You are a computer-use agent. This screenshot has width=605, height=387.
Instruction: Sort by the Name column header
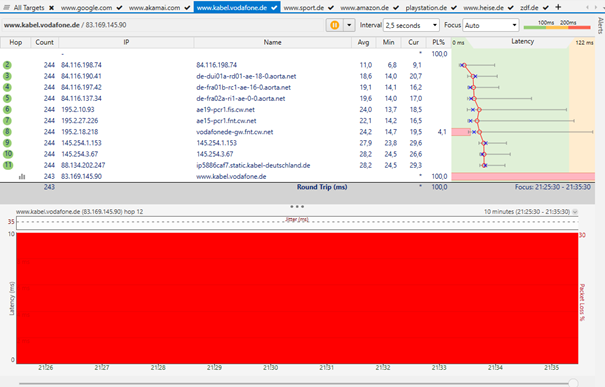(272, 42)
